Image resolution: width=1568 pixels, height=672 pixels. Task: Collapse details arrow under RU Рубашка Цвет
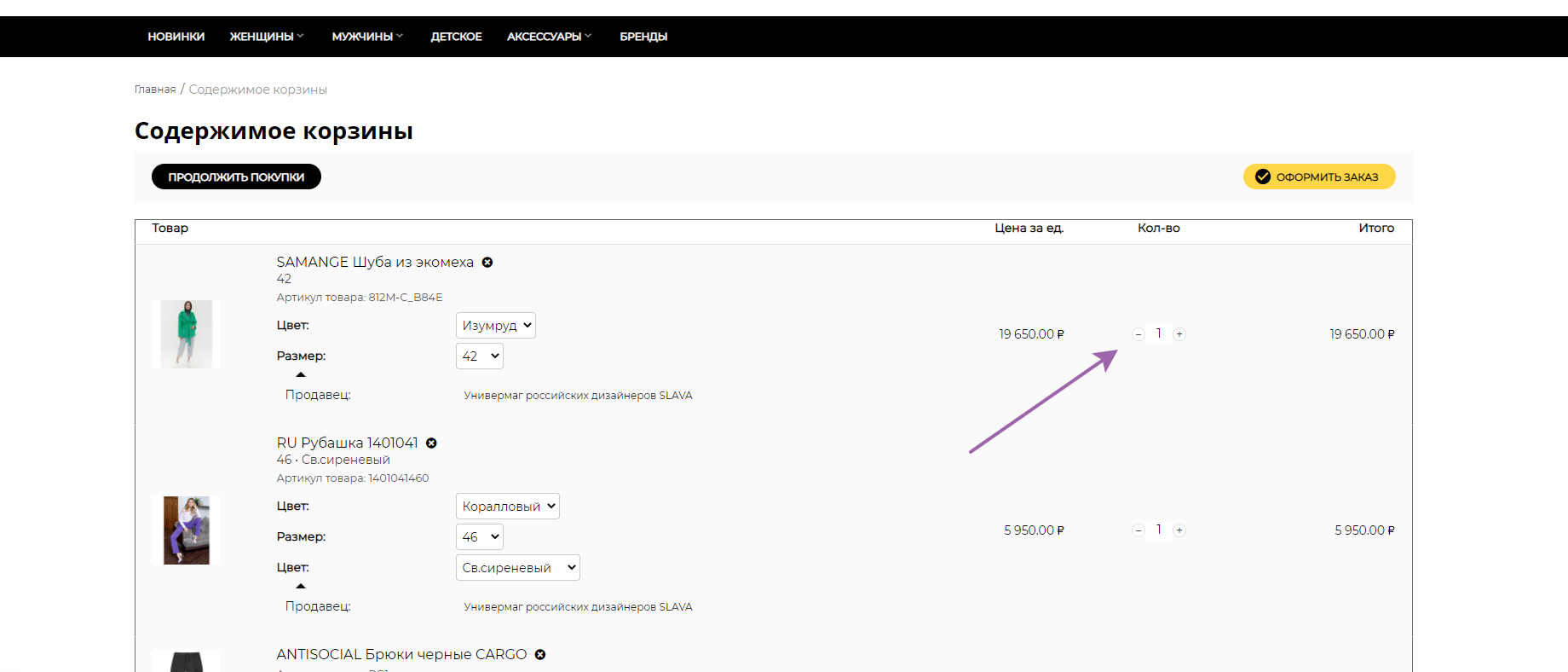[x=301, y=586]
